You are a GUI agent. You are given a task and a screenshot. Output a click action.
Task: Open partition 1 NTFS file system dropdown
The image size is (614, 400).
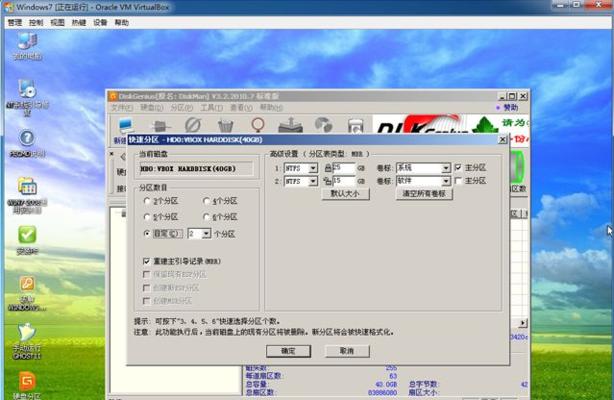coord(312,168)
